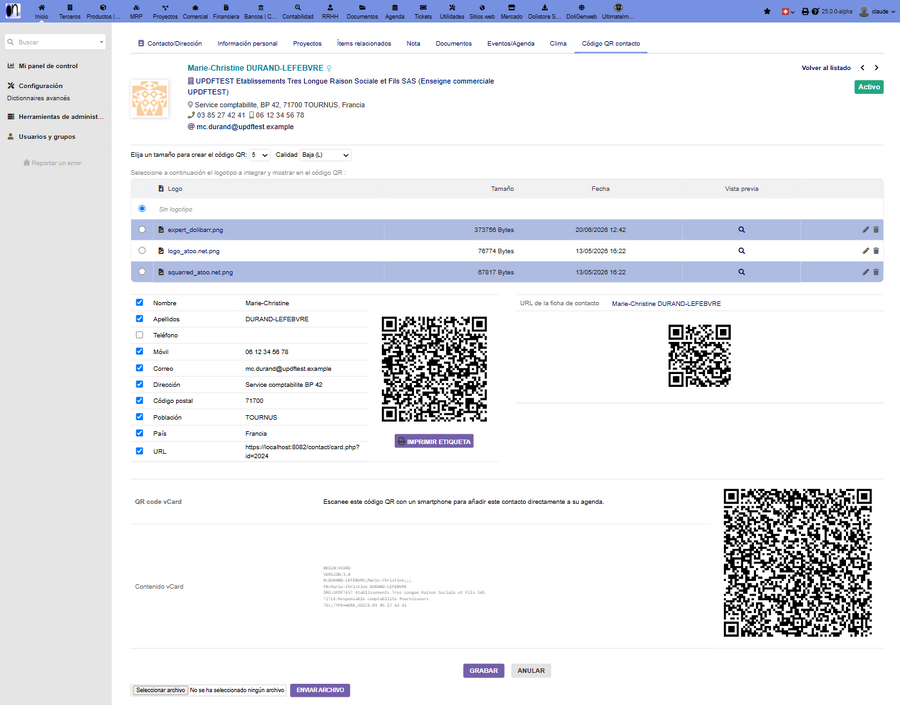Expand the claude user menu
The image size is (900, 705).
point(877,11)
